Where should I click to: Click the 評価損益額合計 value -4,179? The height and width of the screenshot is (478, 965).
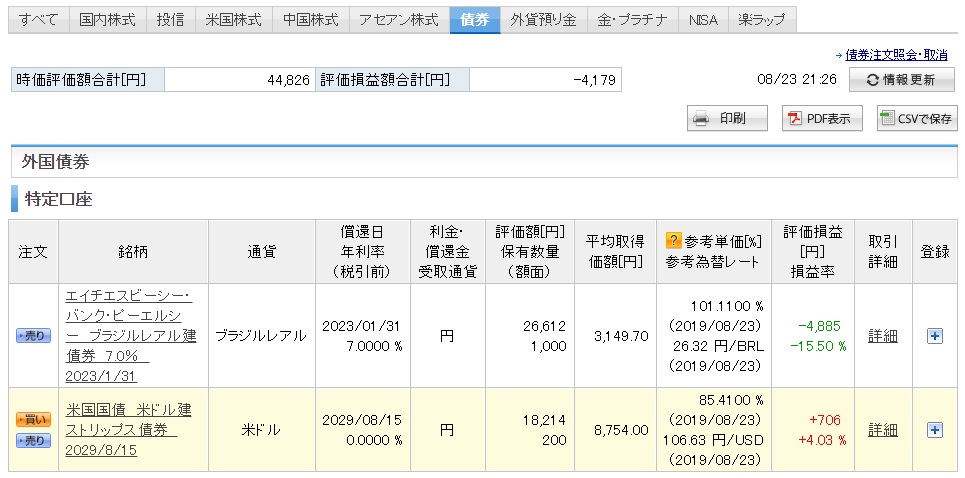[x=594, y=79]
